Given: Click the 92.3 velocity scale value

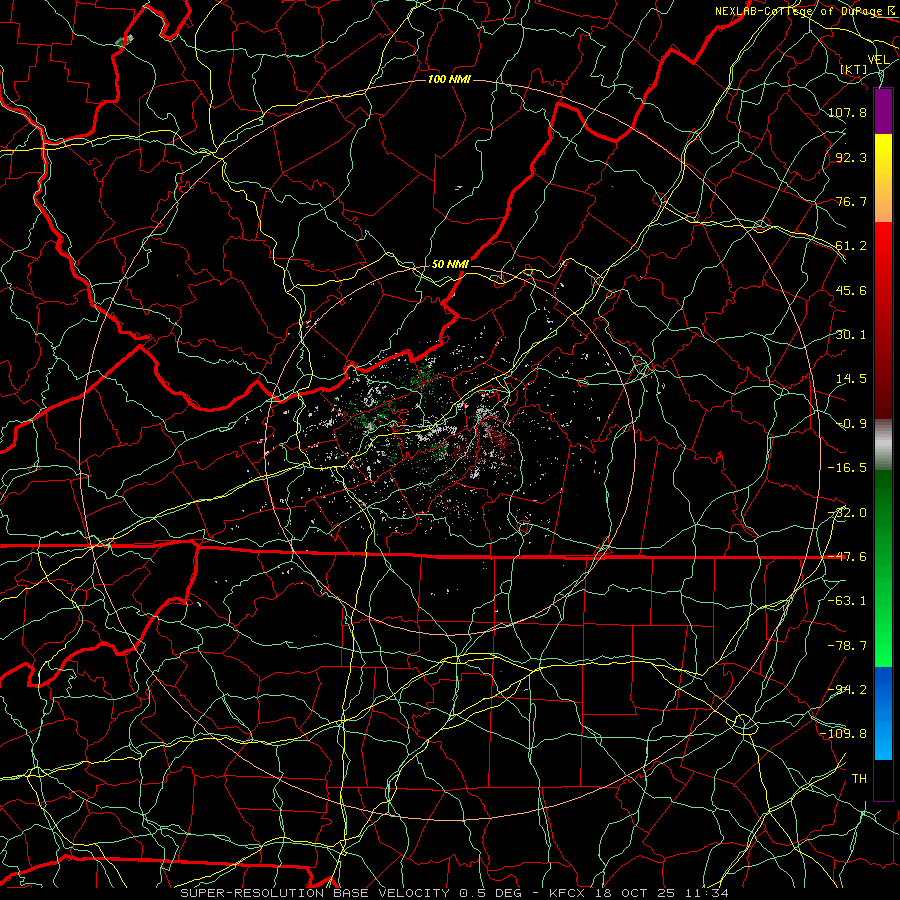Looking at the screenshot, I should (x=851, y=157).
